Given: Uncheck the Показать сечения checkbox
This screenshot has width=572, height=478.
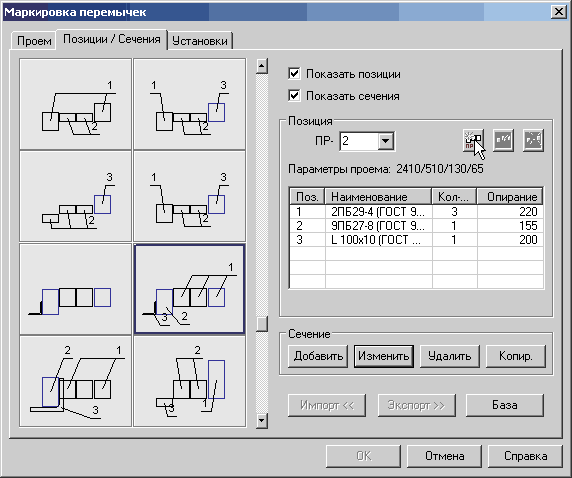Looking at the screenshot, I should 294,96.
